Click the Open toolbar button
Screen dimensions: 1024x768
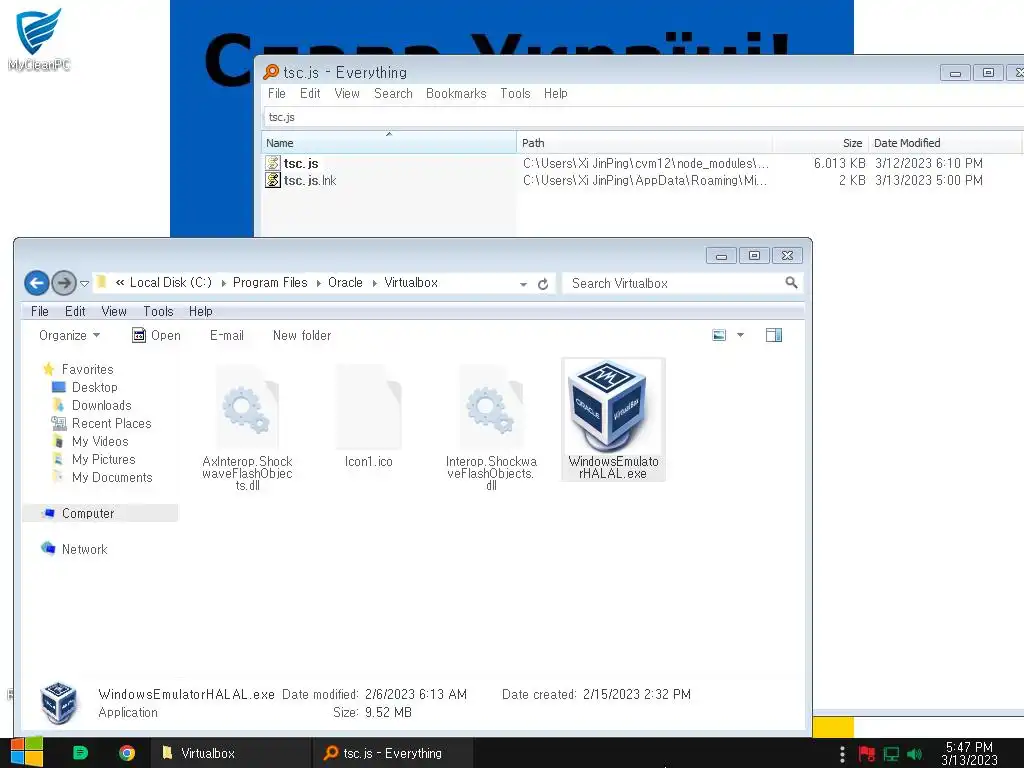pos(156,335)
